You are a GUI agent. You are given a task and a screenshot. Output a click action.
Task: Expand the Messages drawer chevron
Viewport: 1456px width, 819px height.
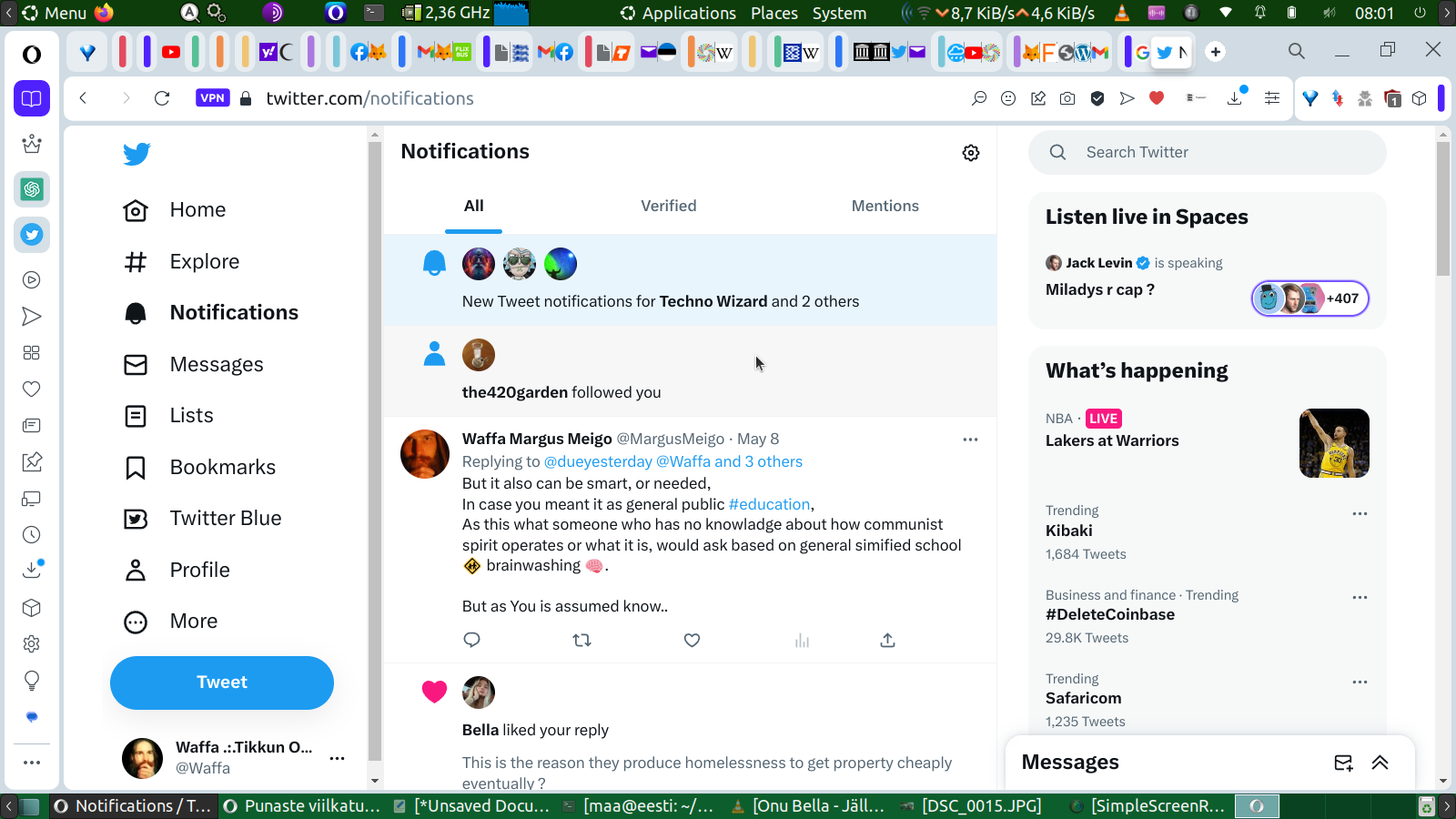[1380, 763]
